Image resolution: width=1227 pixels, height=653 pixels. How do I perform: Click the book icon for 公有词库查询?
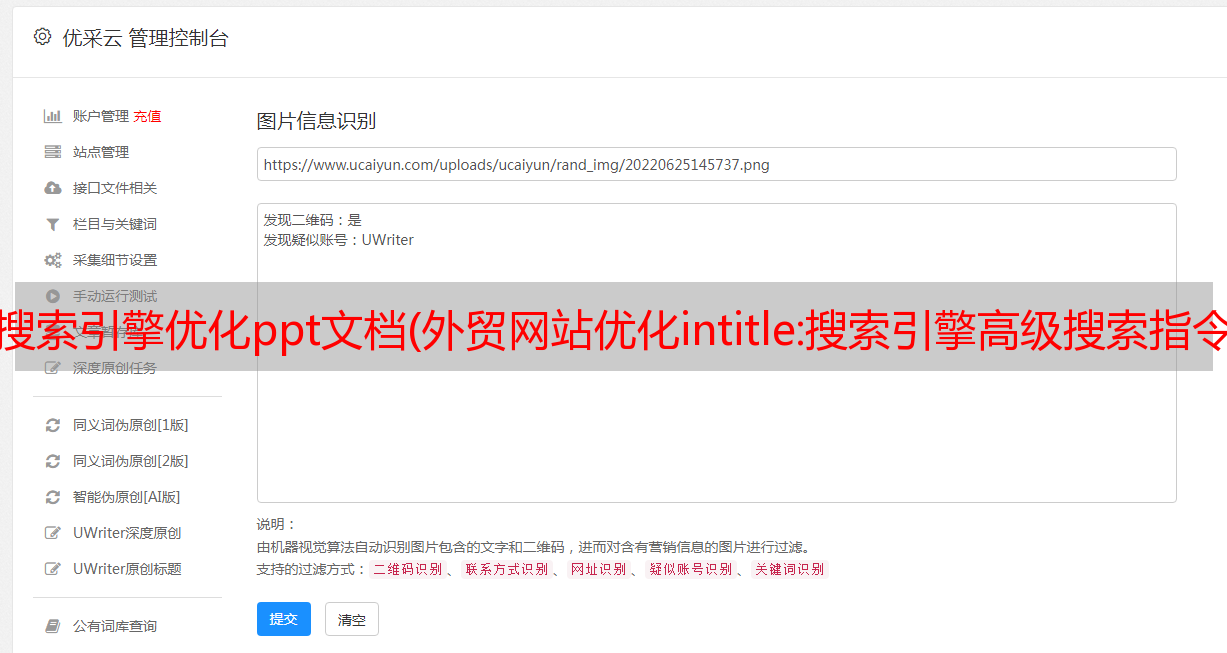point(53,626)
